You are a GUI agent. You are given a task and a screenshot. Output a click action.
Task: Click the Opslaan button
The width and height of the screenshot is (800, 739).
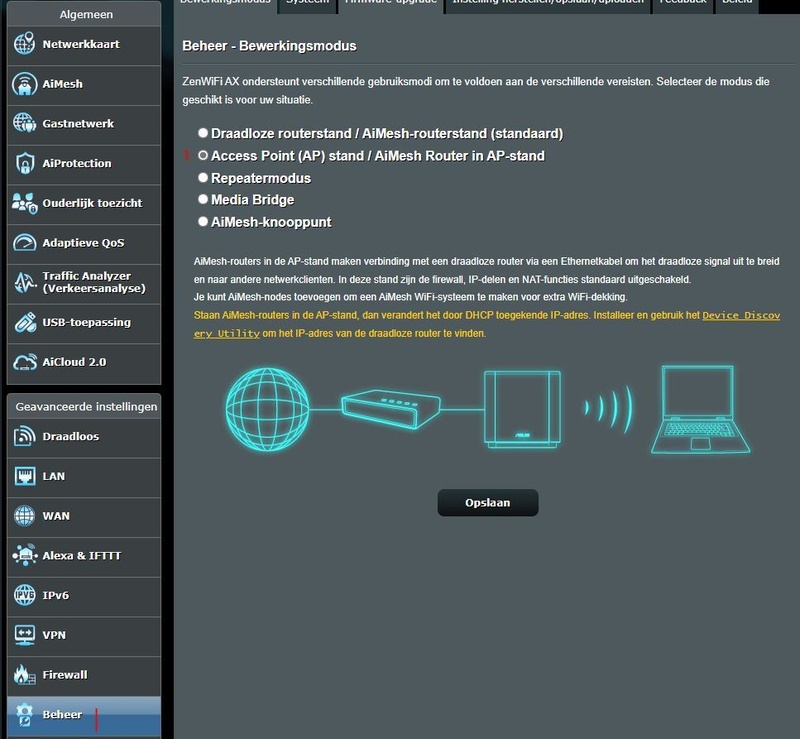coord(488,503)
